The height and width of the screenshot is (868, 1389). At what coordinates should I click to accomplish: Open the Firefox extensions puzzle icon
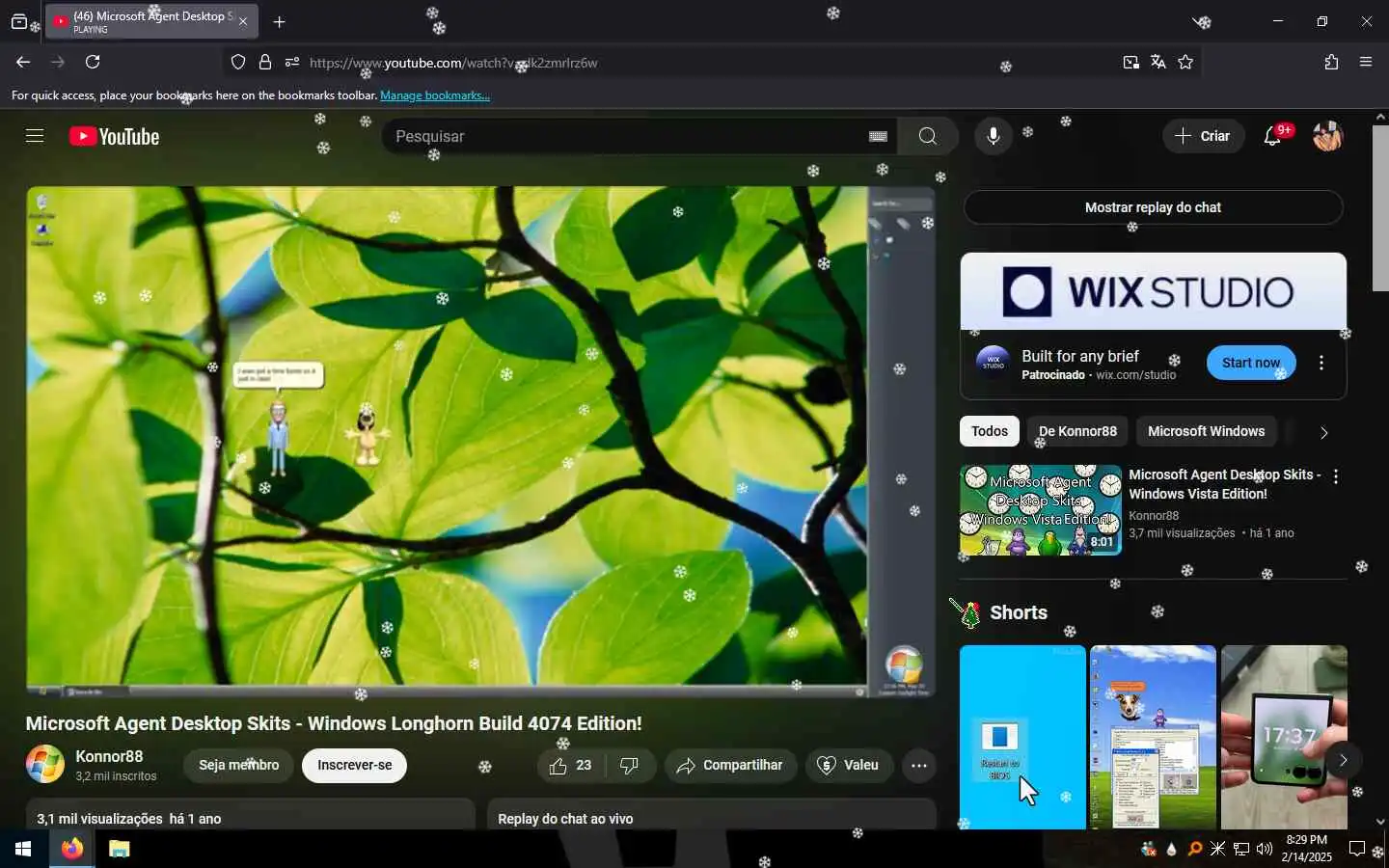(x=1331, y=62)
